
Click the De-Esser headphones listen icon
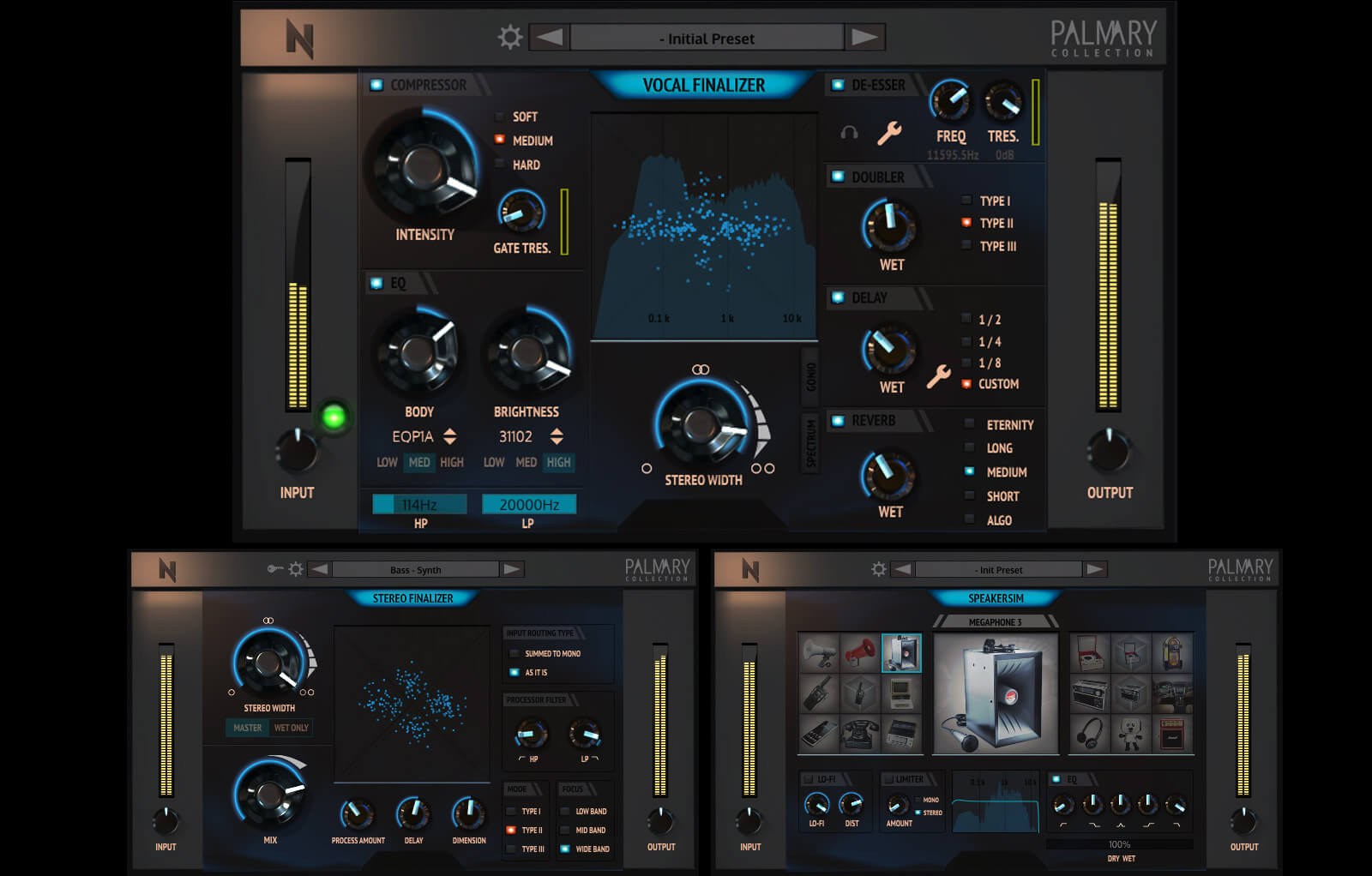849,133
